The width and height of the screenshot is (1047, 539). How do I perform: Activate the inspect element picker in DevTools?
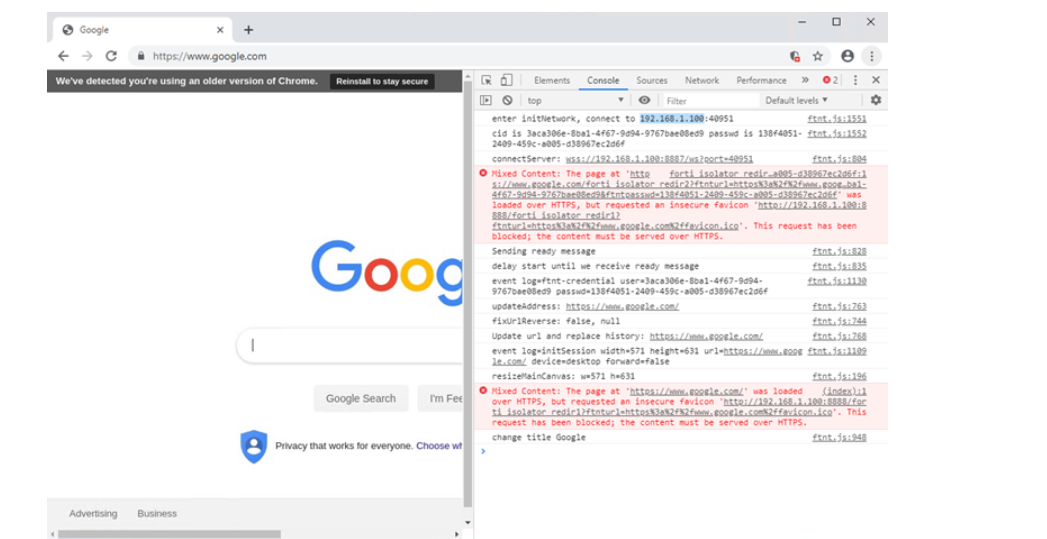coord(487,80)
